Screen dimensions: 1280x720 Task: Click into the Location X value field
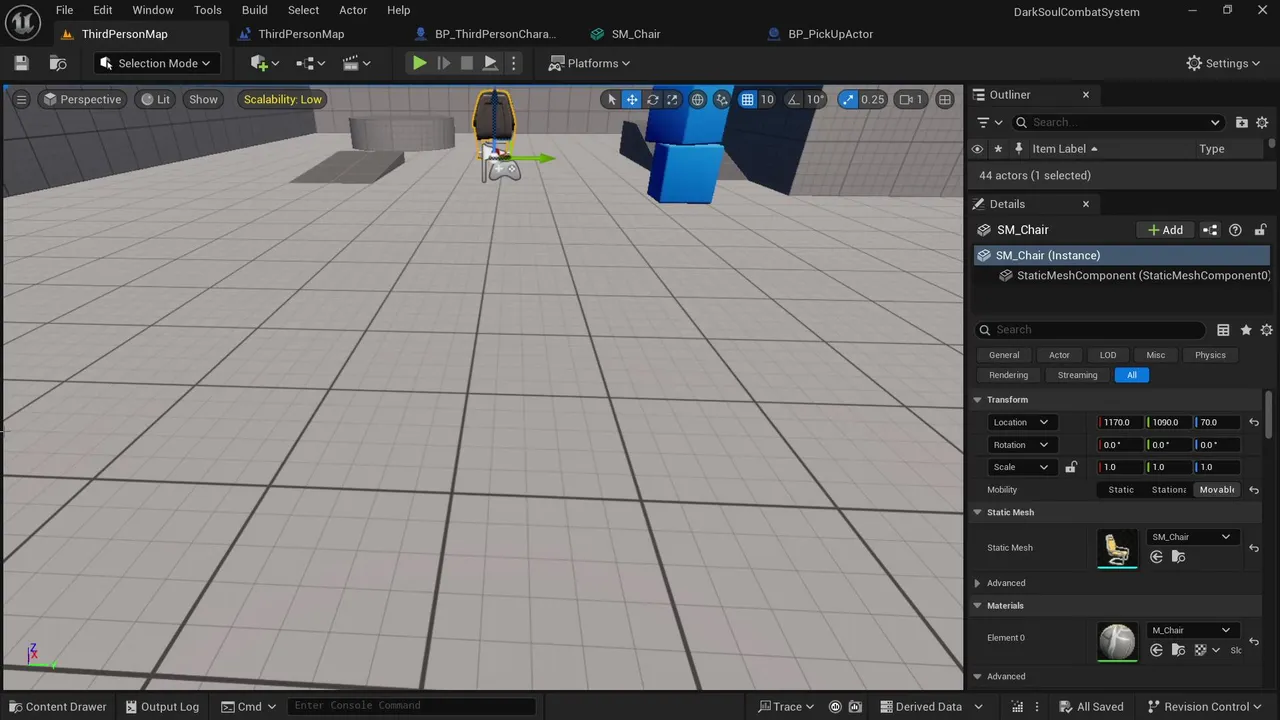pos(1120,422)
